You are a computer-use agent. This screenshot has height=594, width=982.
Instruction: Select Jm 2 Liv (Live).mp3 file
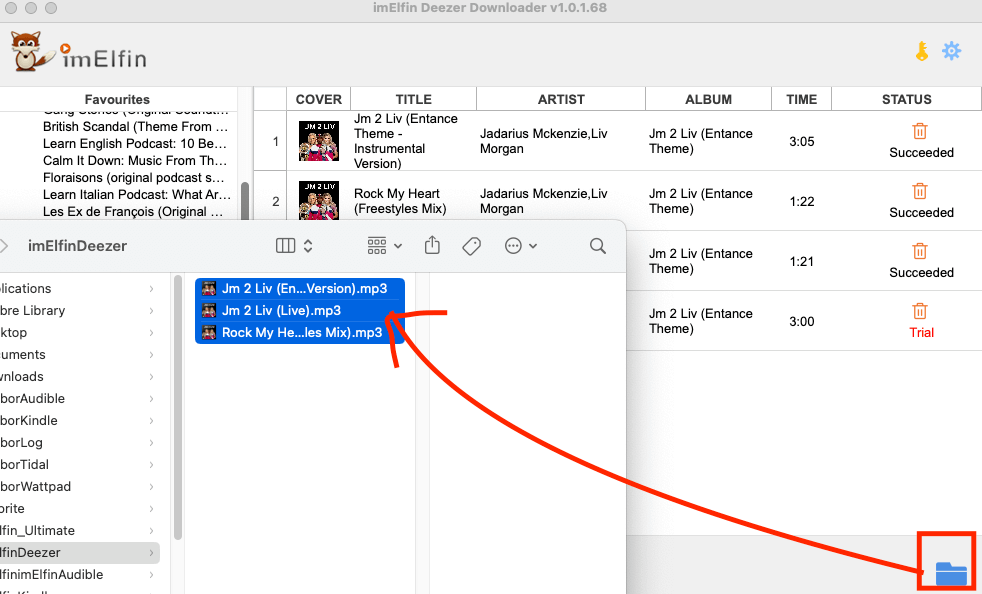coord(300,311)
